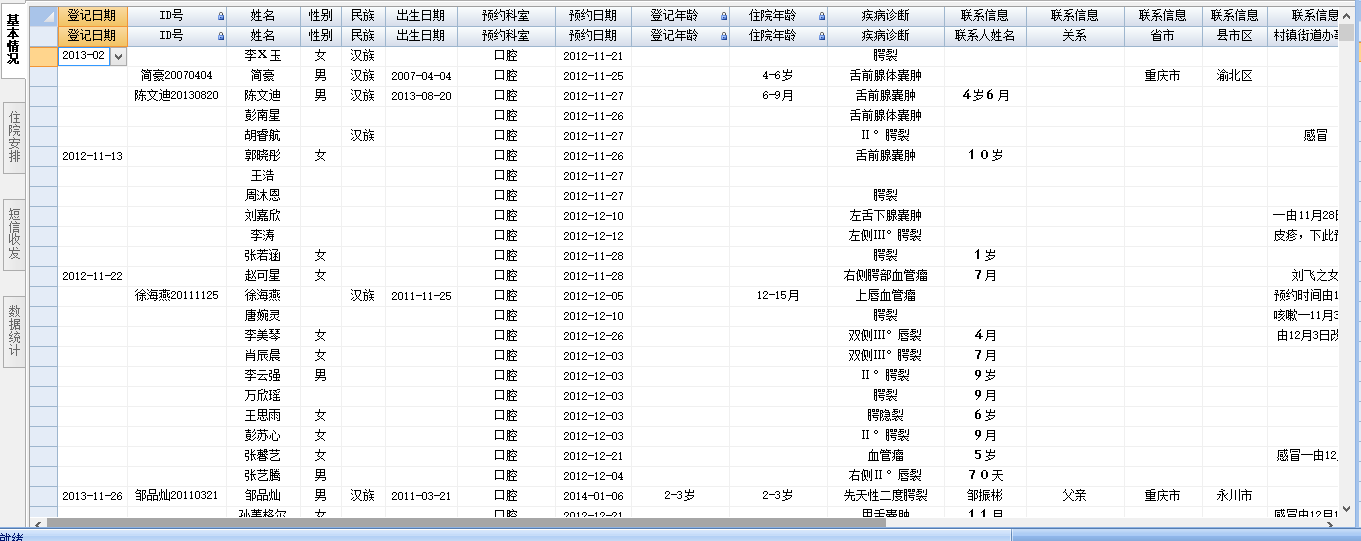Click the horizontal scrollbar left arrow
1361x541 pixels.
pyautogui.click(x=38, y=522)
